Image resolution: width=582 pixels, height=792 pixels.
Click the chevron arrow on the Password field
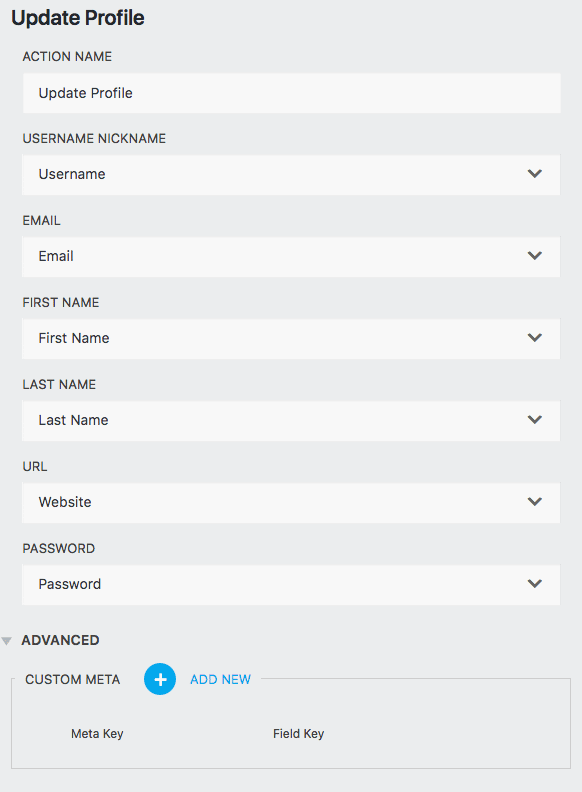click(535, 584)
